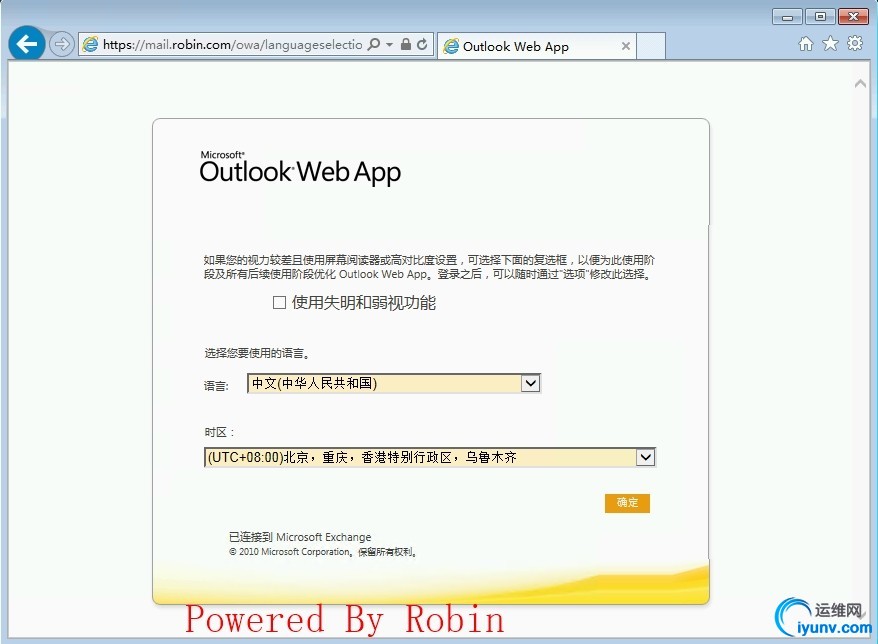Close the Outlook Web App tab
Viewport: 878px width, 644px height.
626,46
